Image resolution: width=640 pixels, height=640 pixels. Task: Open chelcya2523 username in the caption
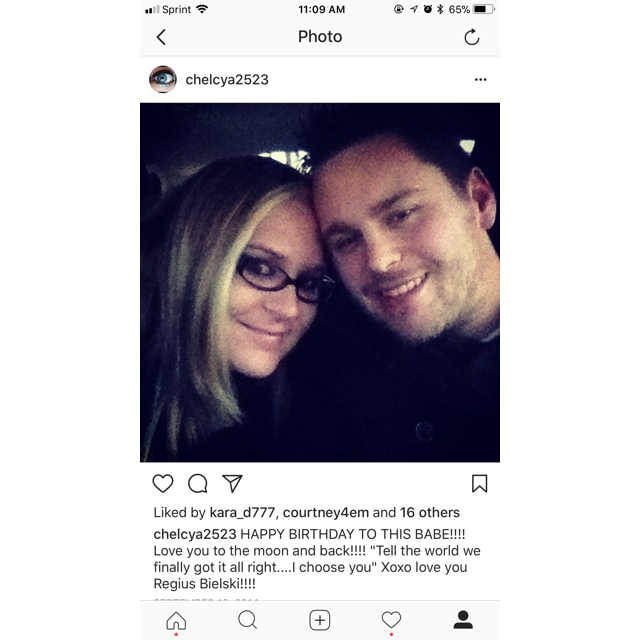(195, 534)
